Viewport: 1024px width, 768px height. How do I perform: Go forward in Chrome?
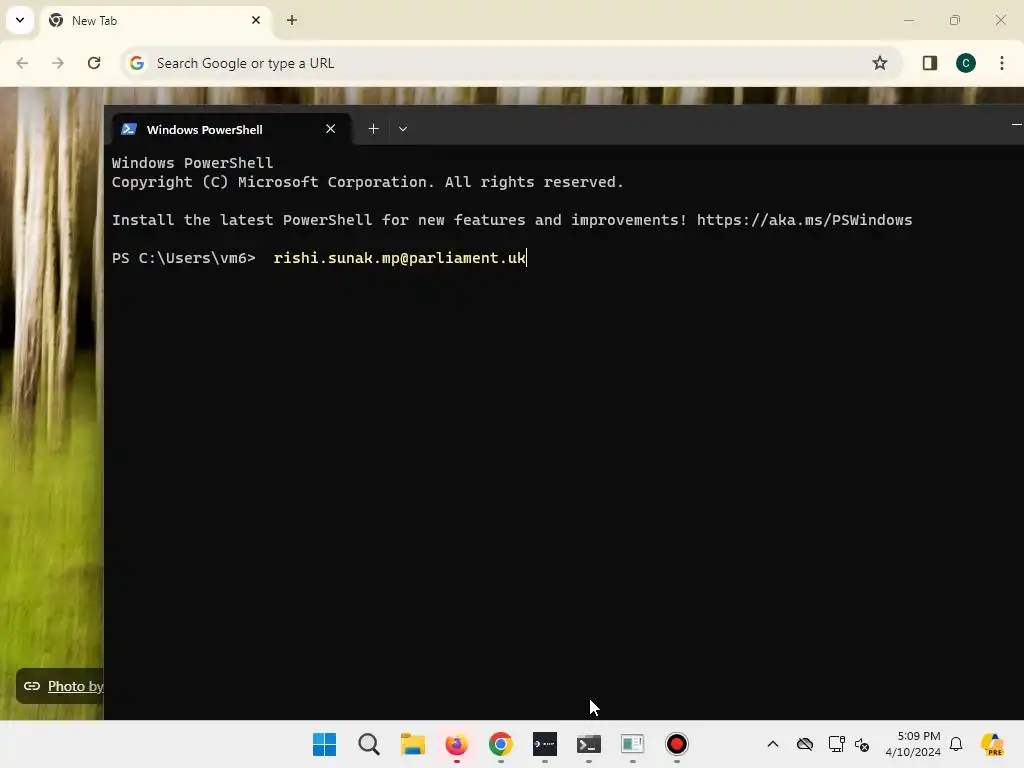click(x=58, y=63)
